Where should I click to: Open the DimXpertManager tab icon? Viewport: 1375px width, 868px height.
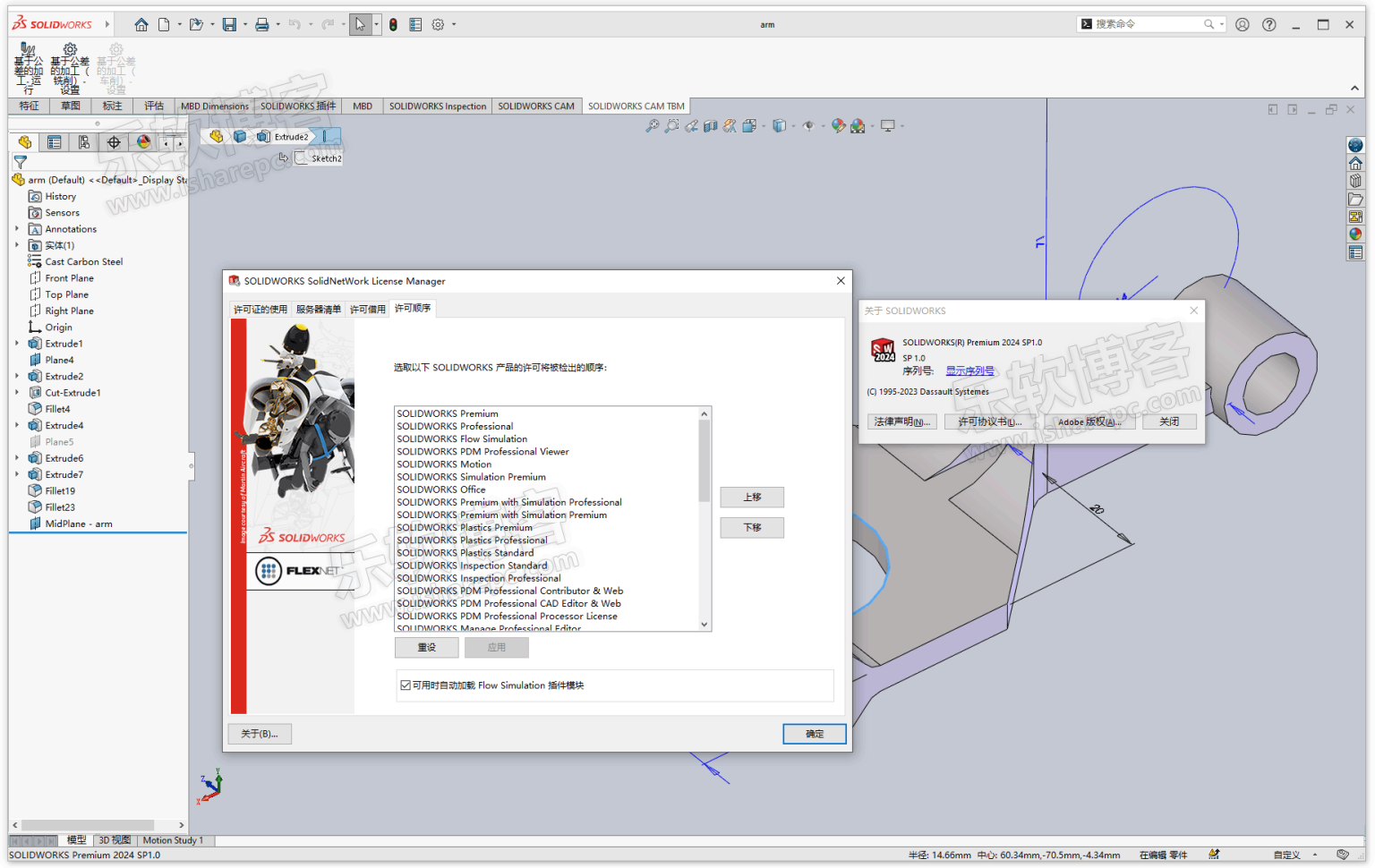[x=114, y=142]
